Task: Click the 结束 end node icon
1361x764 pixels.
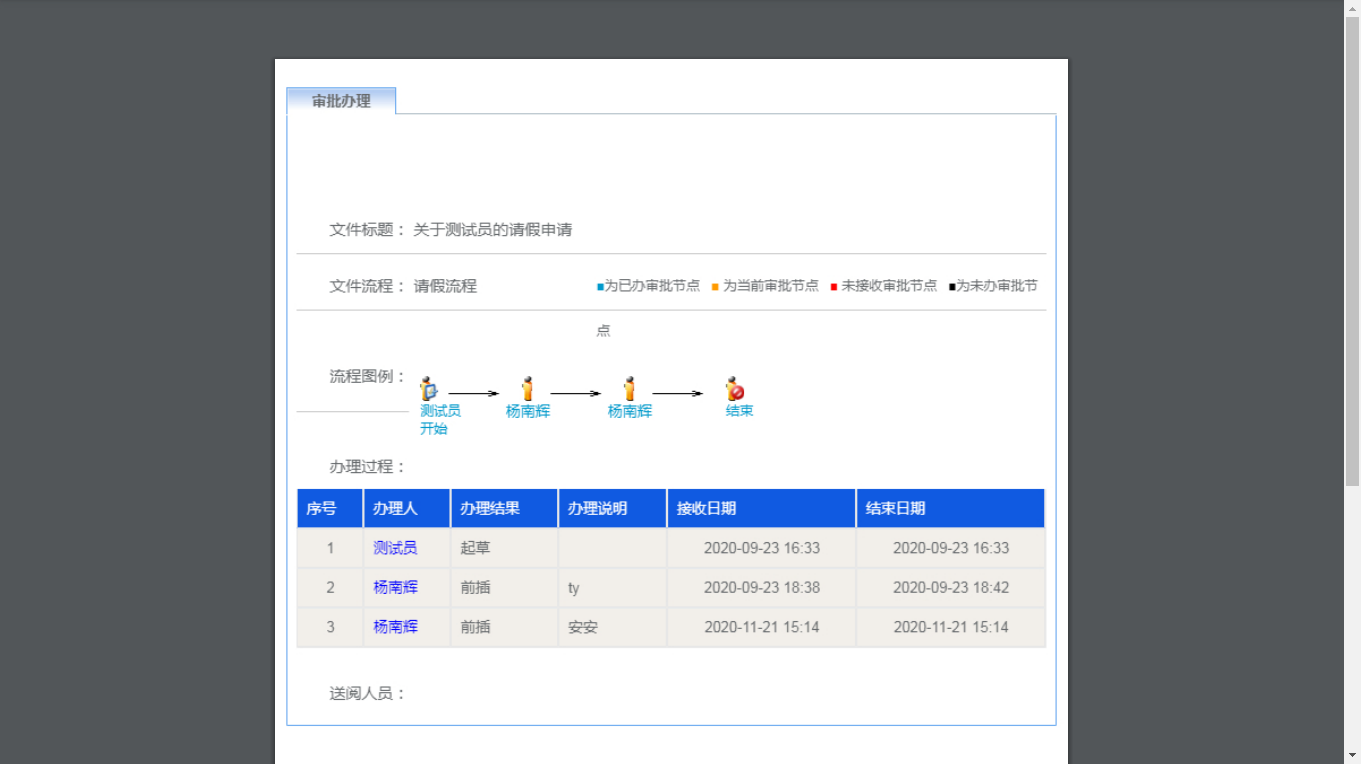Action: (736, 385)
